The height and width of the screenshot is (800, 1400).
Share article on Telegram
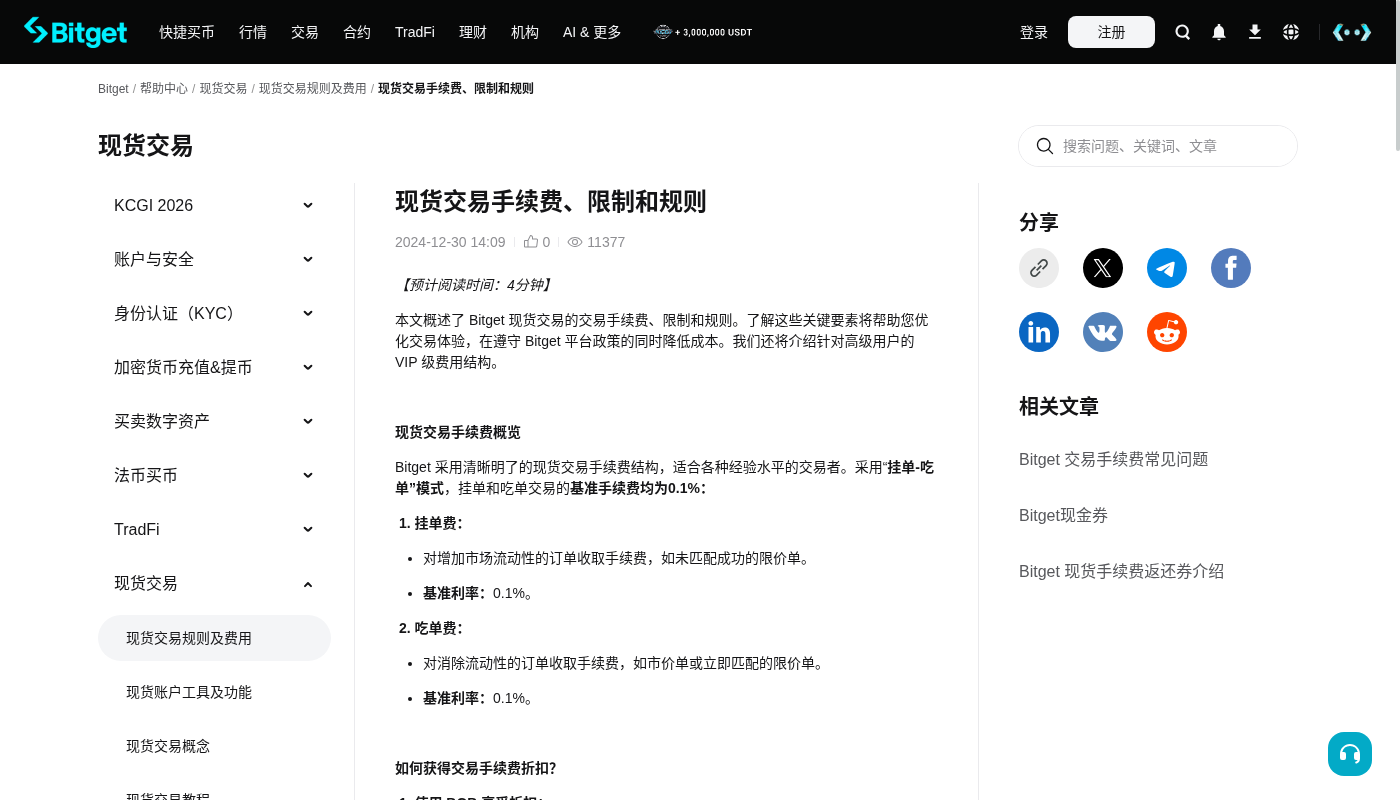coord(1167,268)
